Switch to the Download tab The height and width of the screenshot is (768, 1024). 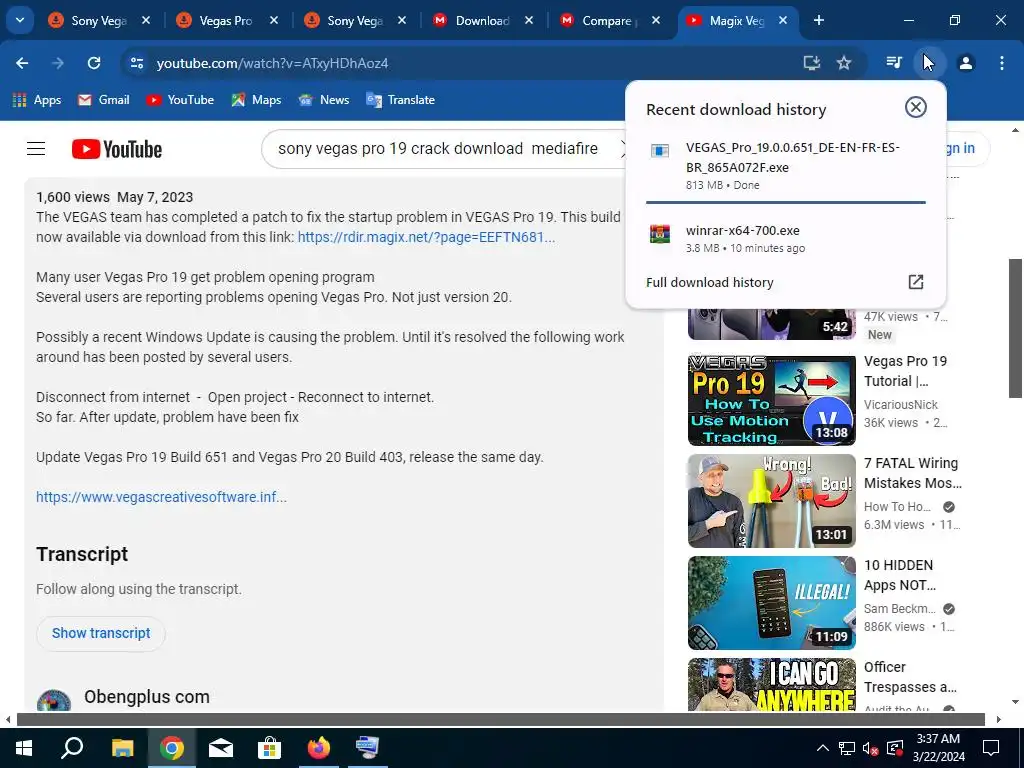tap(483, 20)
